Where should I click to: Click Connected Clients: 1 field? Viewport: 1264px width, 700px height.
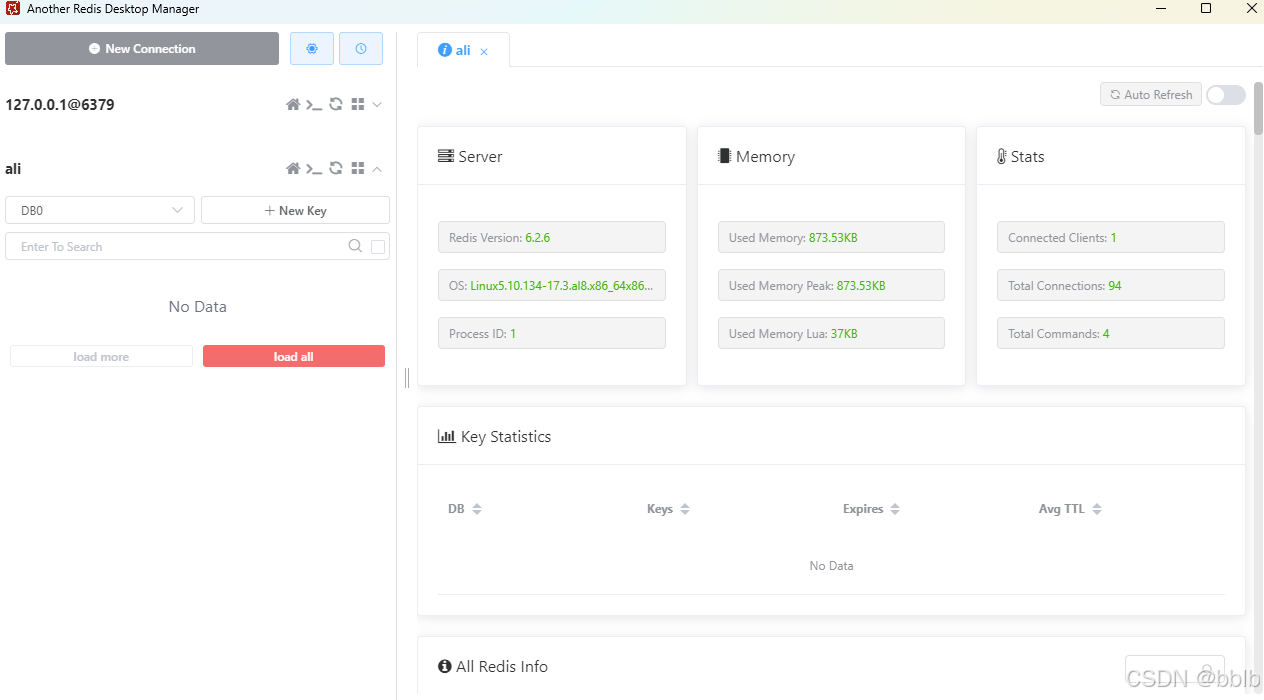coord(1111,237)
